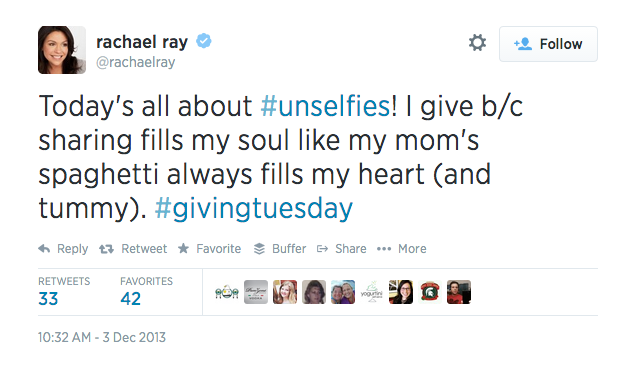View the 33 retweets count

click(48, 299)
